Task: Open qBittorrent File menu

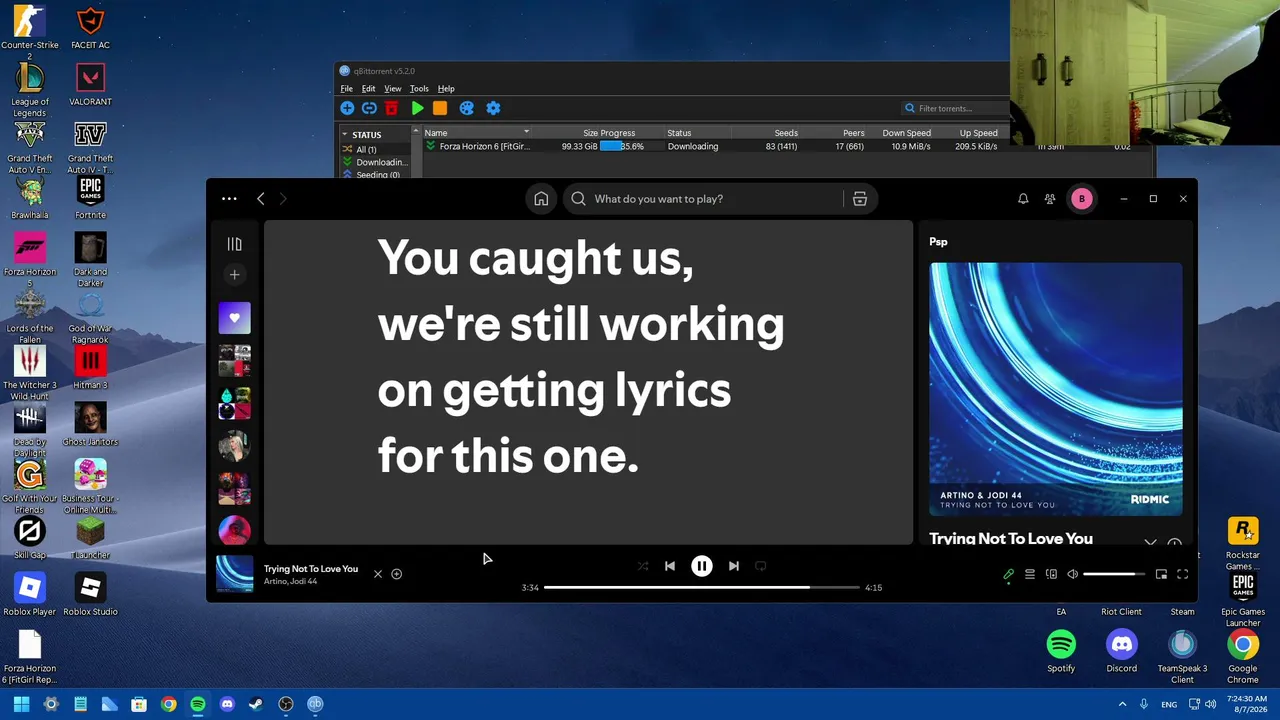Action: [x=347, y=89]
